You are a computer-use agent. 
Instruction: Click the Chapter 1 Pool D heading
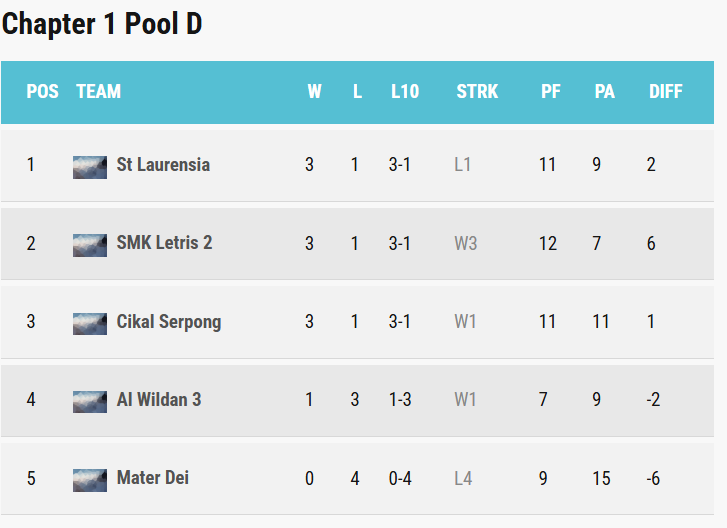coord(102,25)
